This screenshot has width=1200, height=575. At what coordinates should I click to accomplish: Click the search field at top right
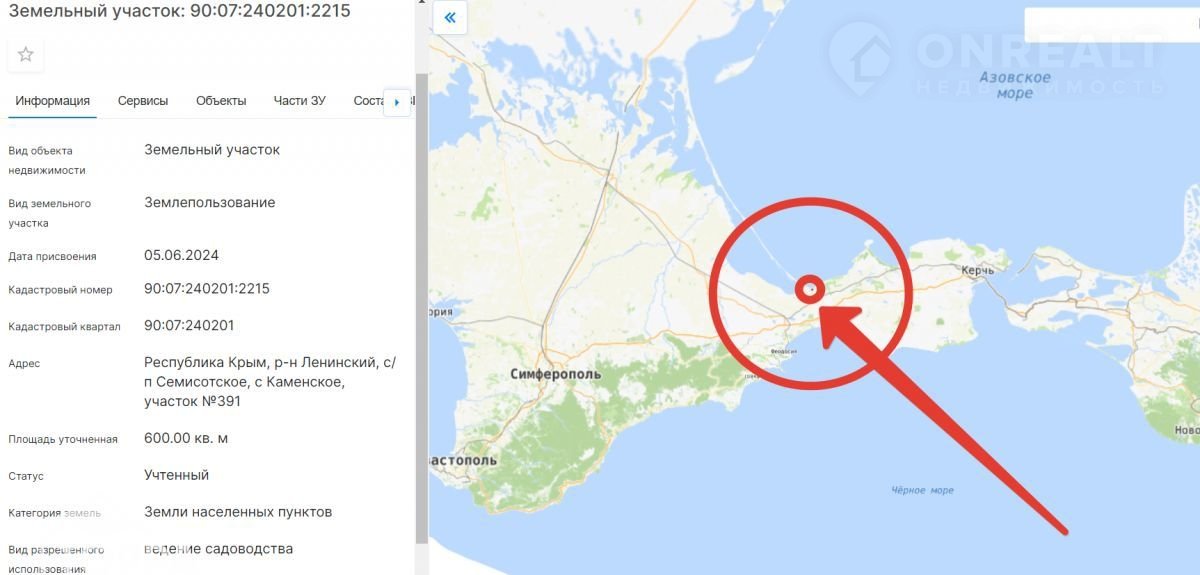pos(1112,24)
